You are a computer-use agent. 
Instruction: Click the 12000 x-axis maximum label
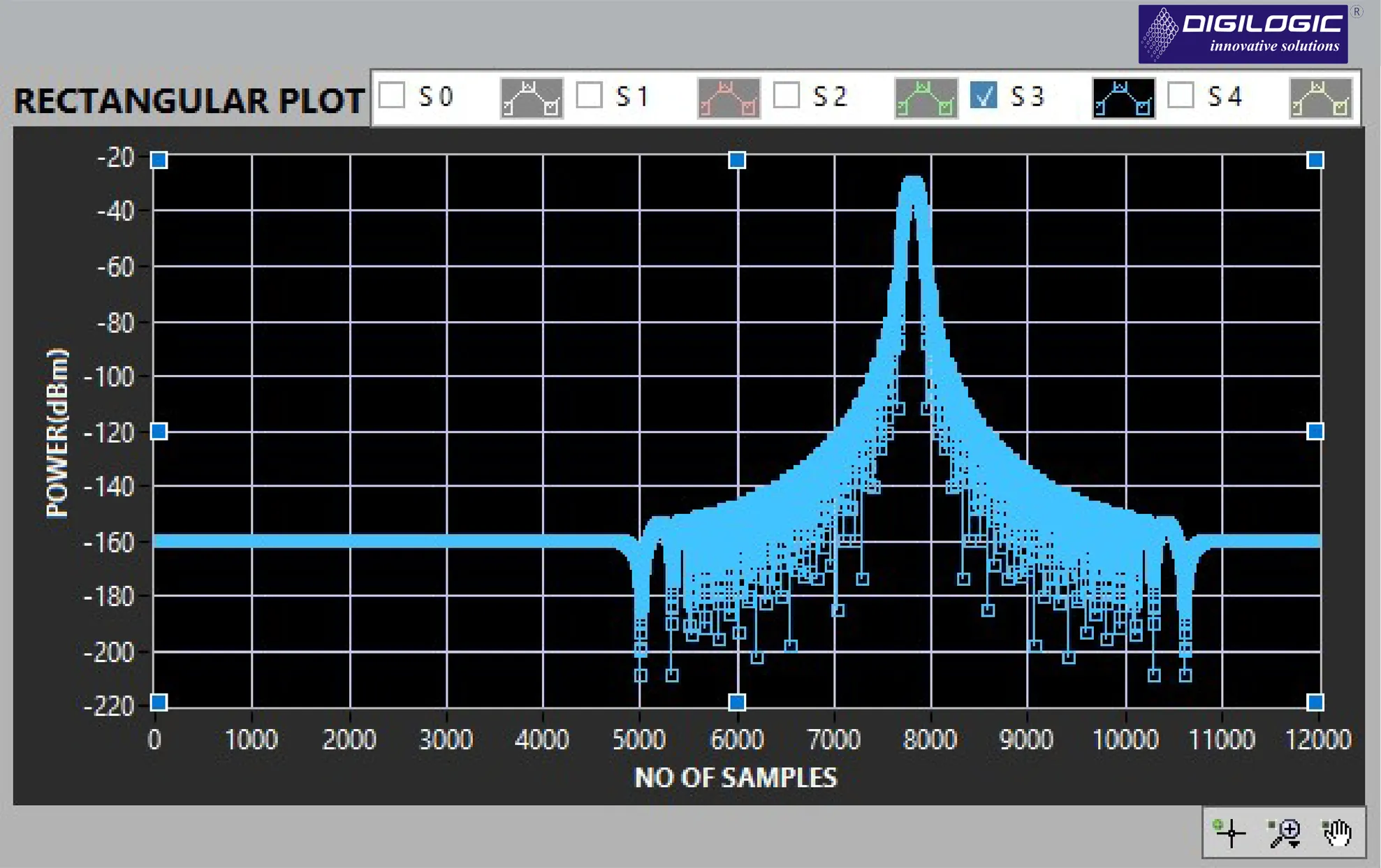1317,740
